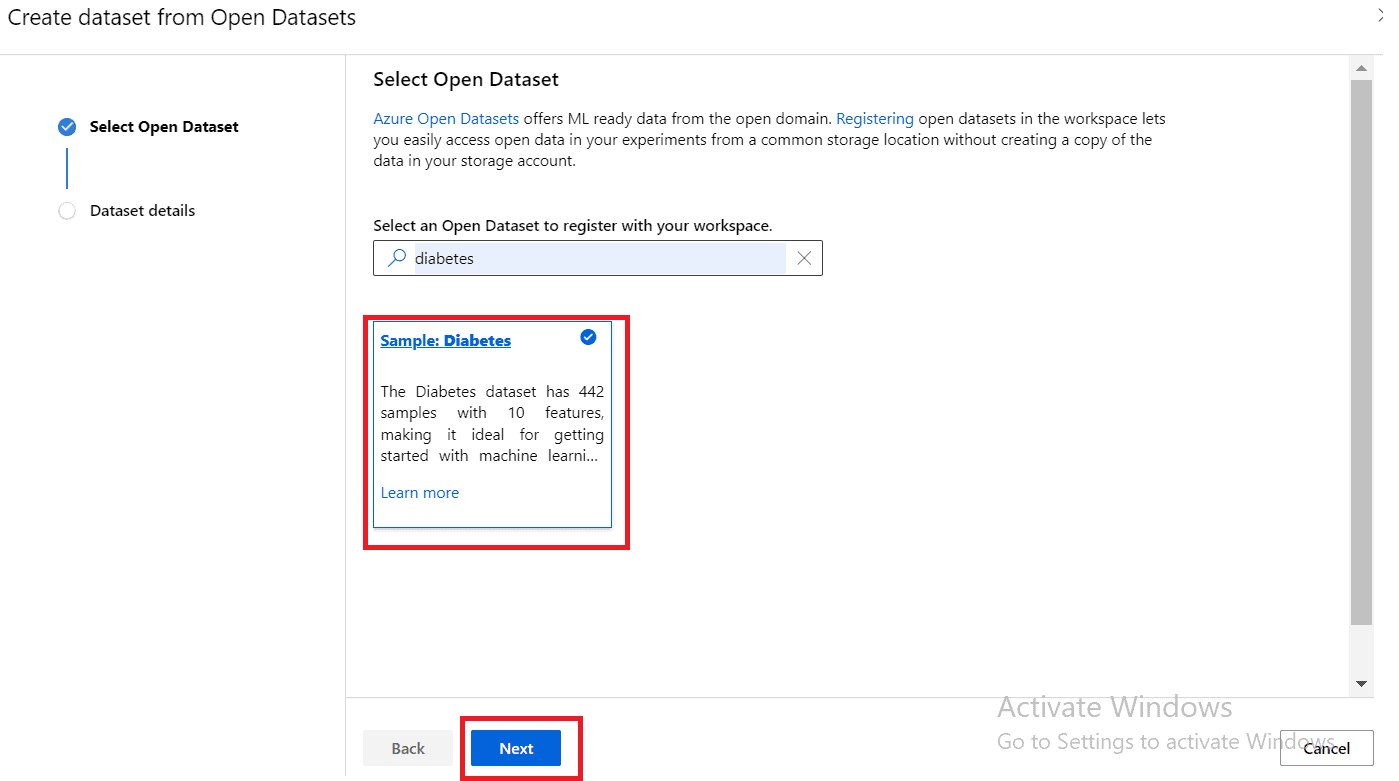The width and height of the screenshot is (1399, 781).
Task: Cancel the dataset creation
Action: [x=1326, y=748]
